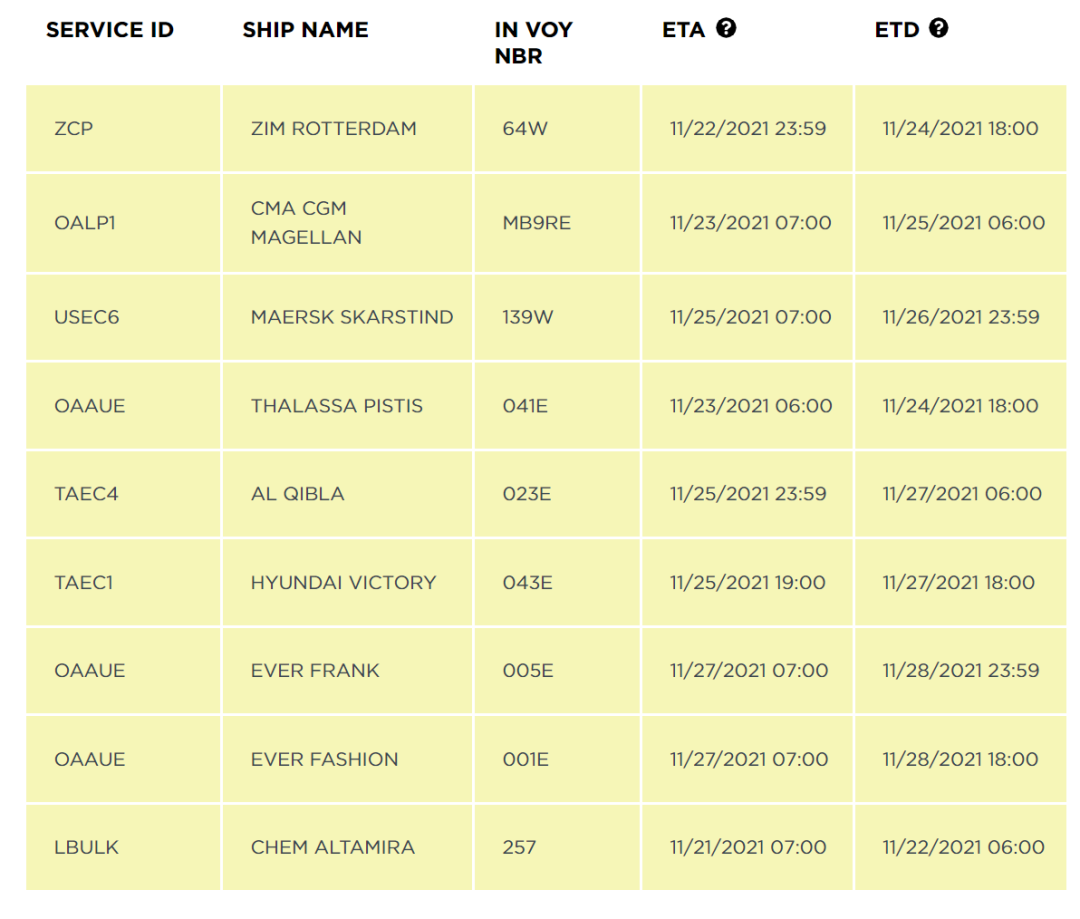Screen dimensions: 1080x919
Task: Click ETD 11/28/2021 18:00
Action: pyautogui.click(x=960, y=761)
